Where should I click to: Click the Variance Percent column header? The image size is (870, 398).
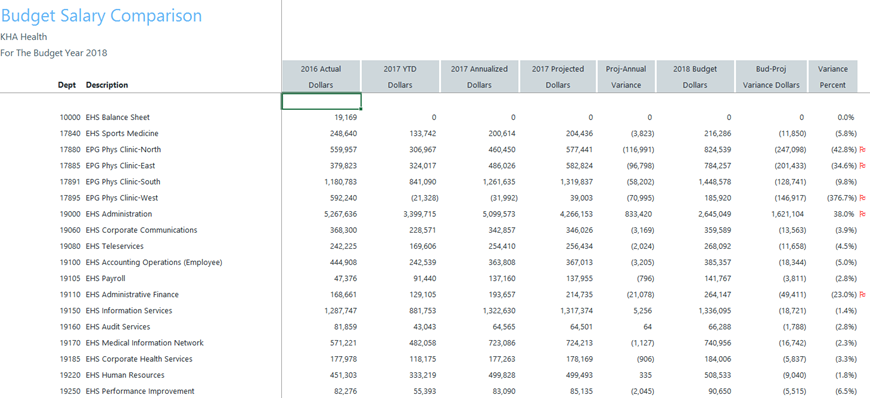coord(833,77)
